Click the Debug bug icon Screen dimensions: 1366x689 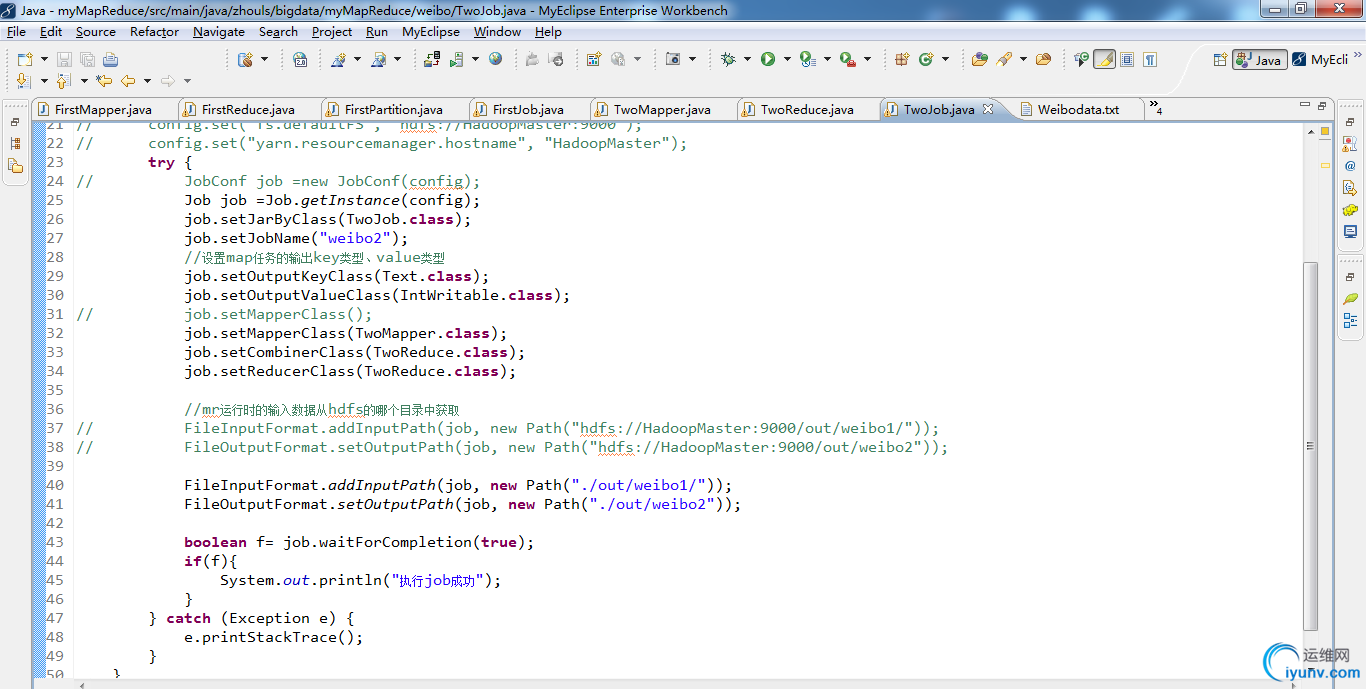tap(728, 59)
